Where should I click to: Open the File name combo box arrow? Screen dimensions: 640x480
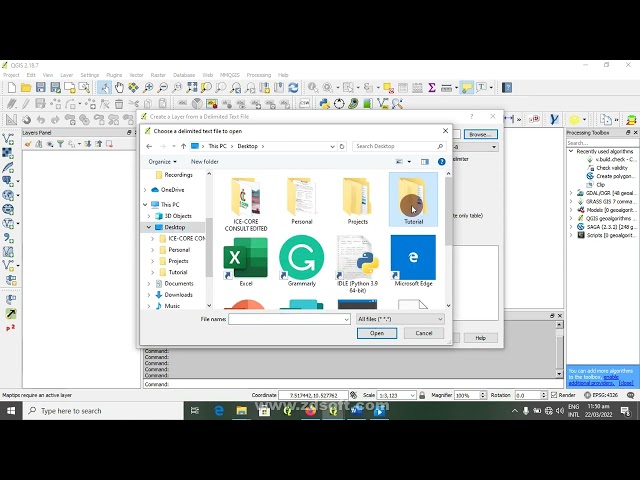[x=346, y=319]
